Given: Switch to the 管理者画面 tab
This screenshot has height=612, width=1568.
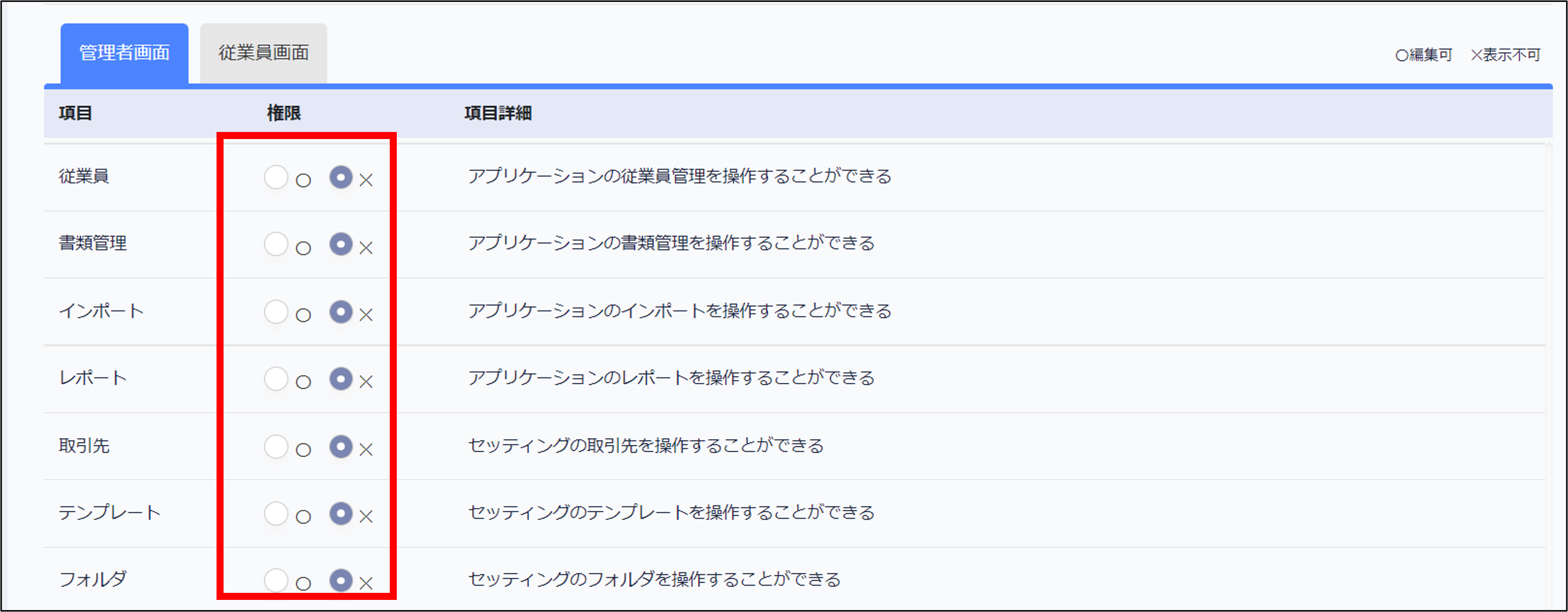Looking at the screenshot, I should pos(124,53).
